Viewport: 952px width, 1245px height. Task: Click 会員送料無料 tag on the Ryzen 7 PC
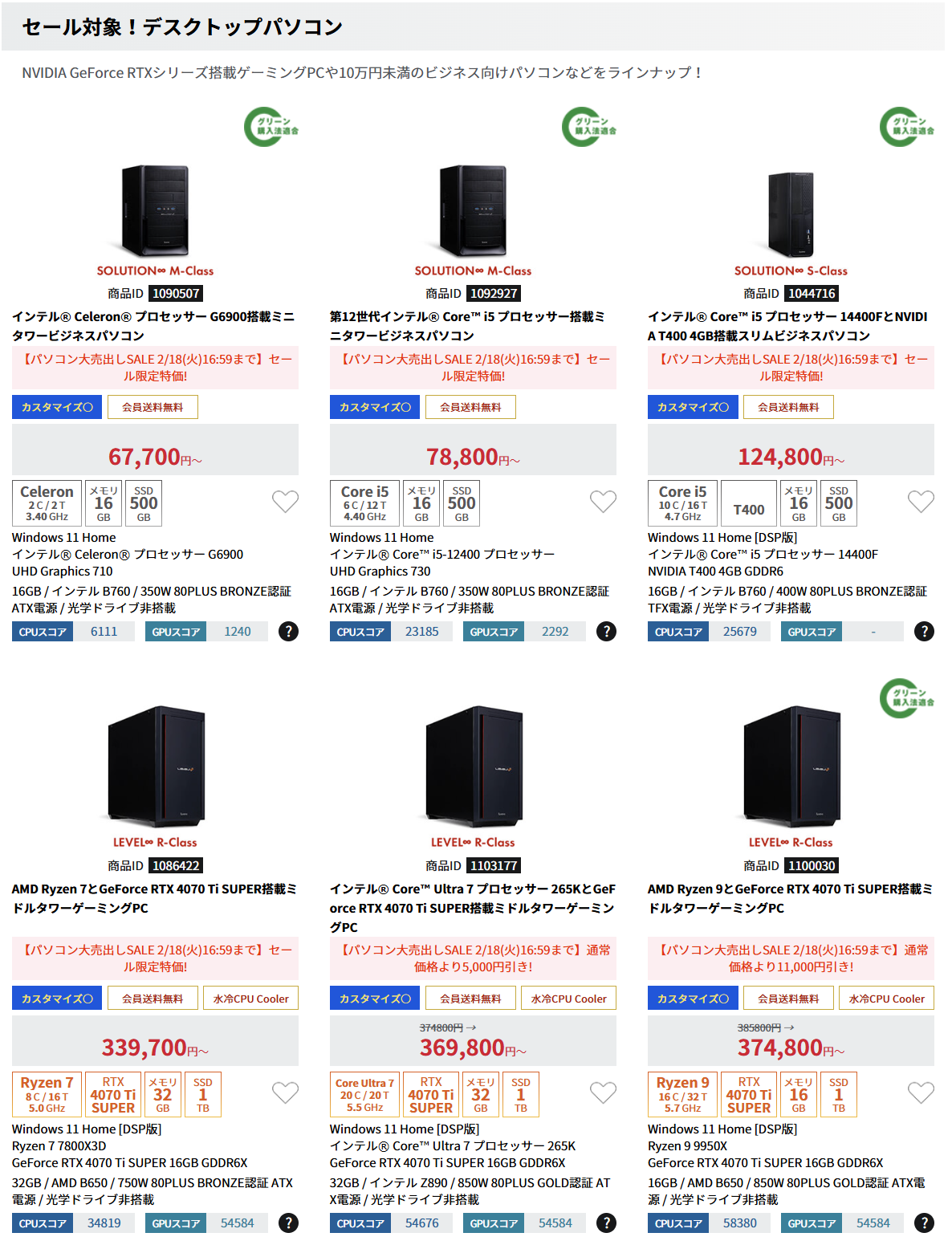tap(153, 999)
